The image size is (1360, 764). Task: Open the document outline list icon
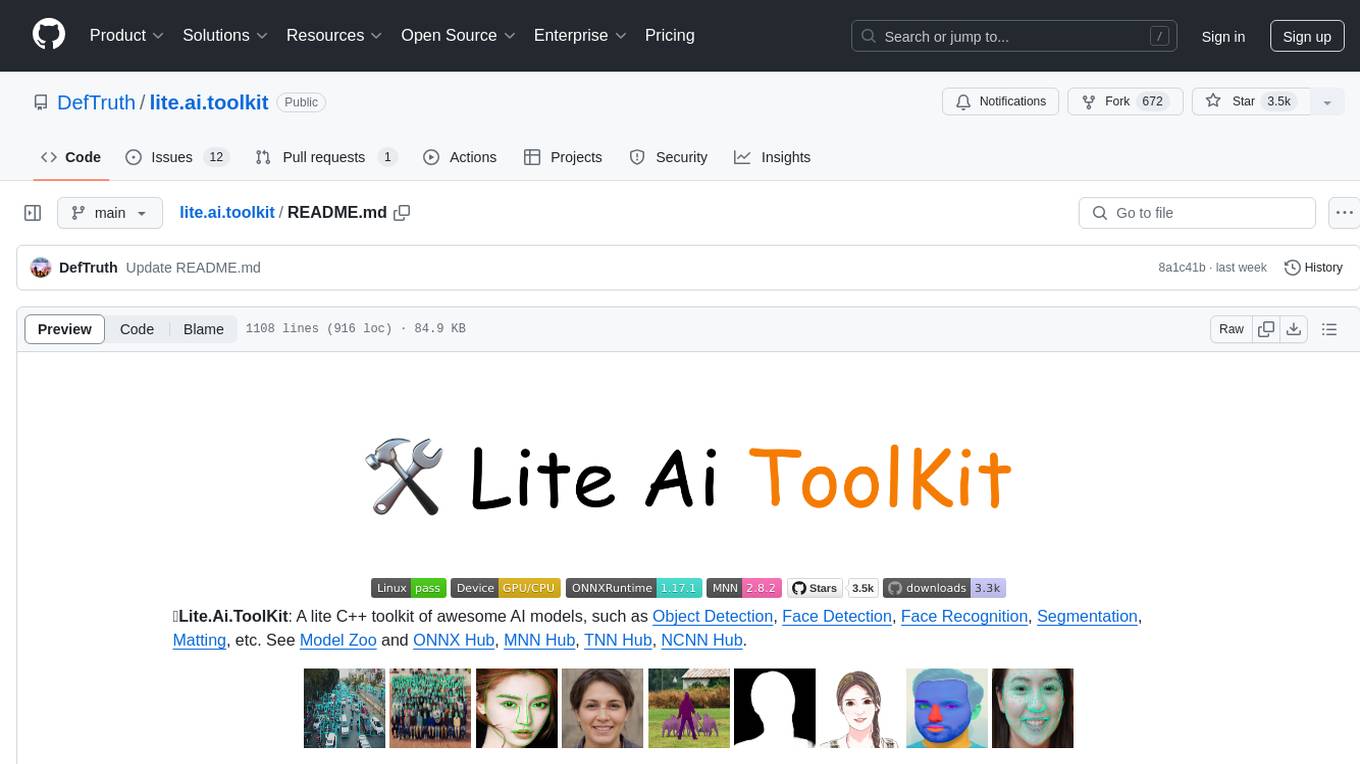1329,329
